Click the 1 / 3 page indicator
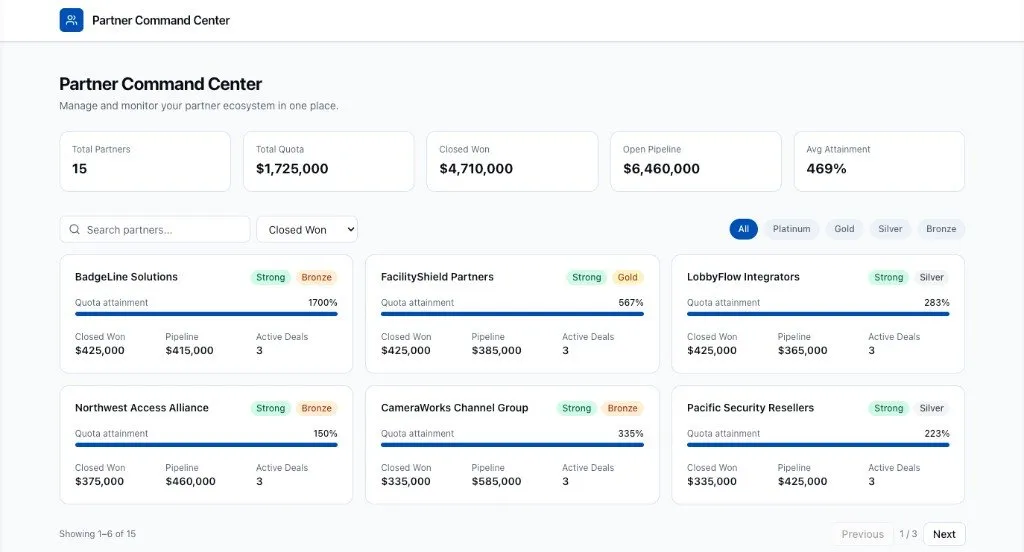 point(908,534)
